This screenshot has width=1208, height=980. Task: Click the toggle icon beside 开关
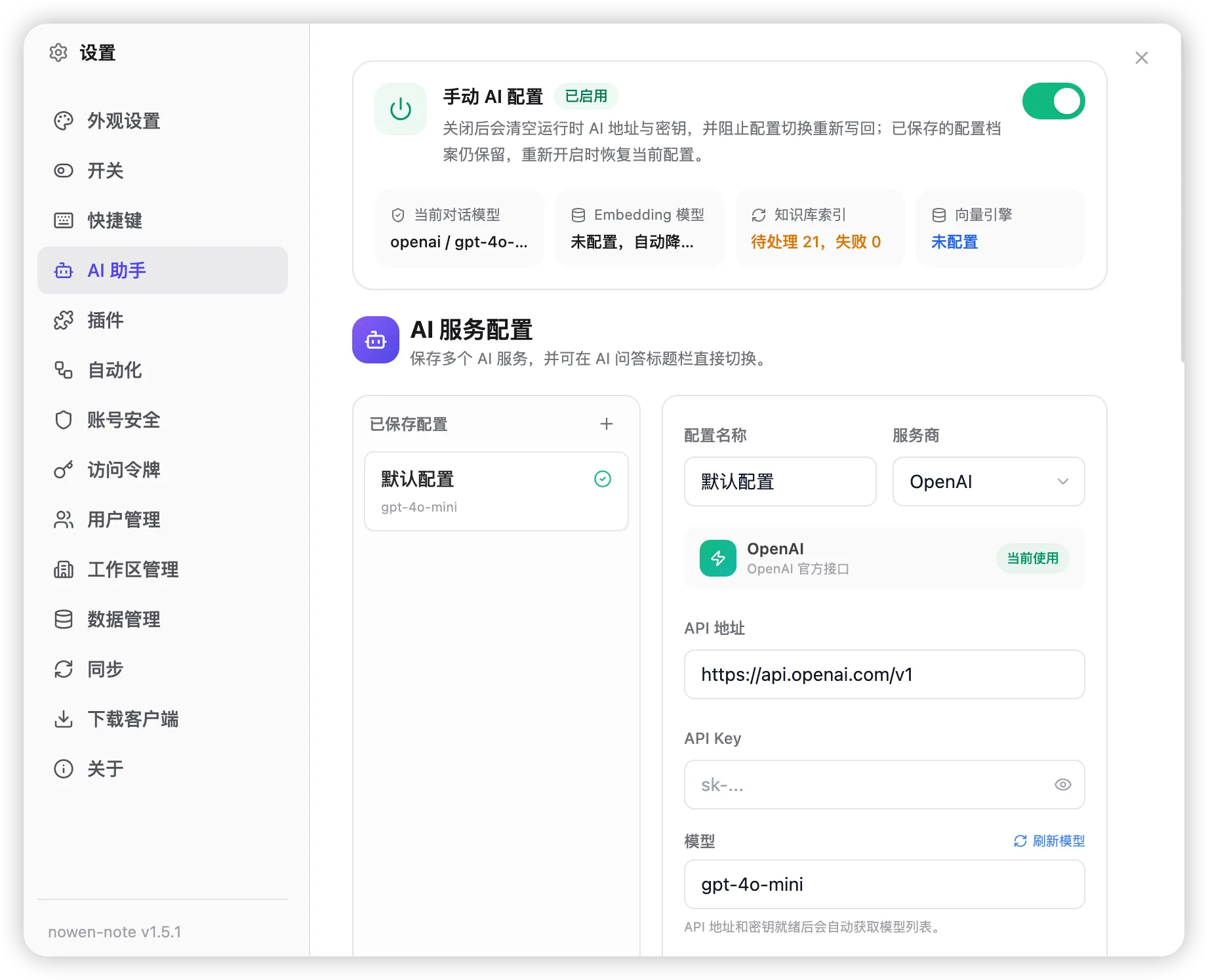coord(64,171)
